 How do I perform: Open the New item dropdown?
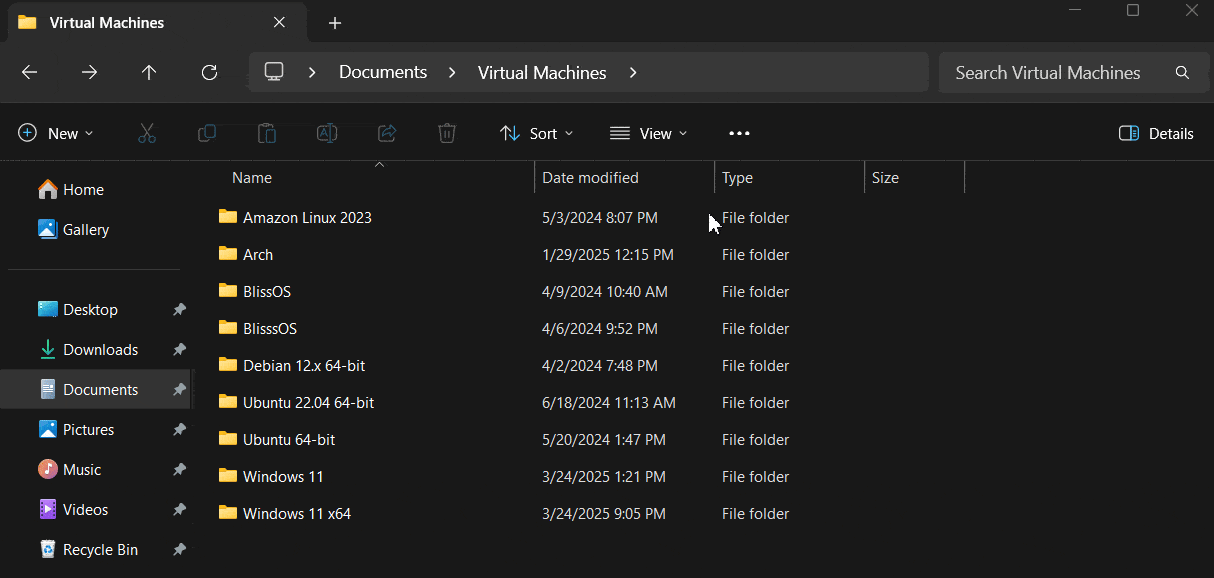click(56, 133)
